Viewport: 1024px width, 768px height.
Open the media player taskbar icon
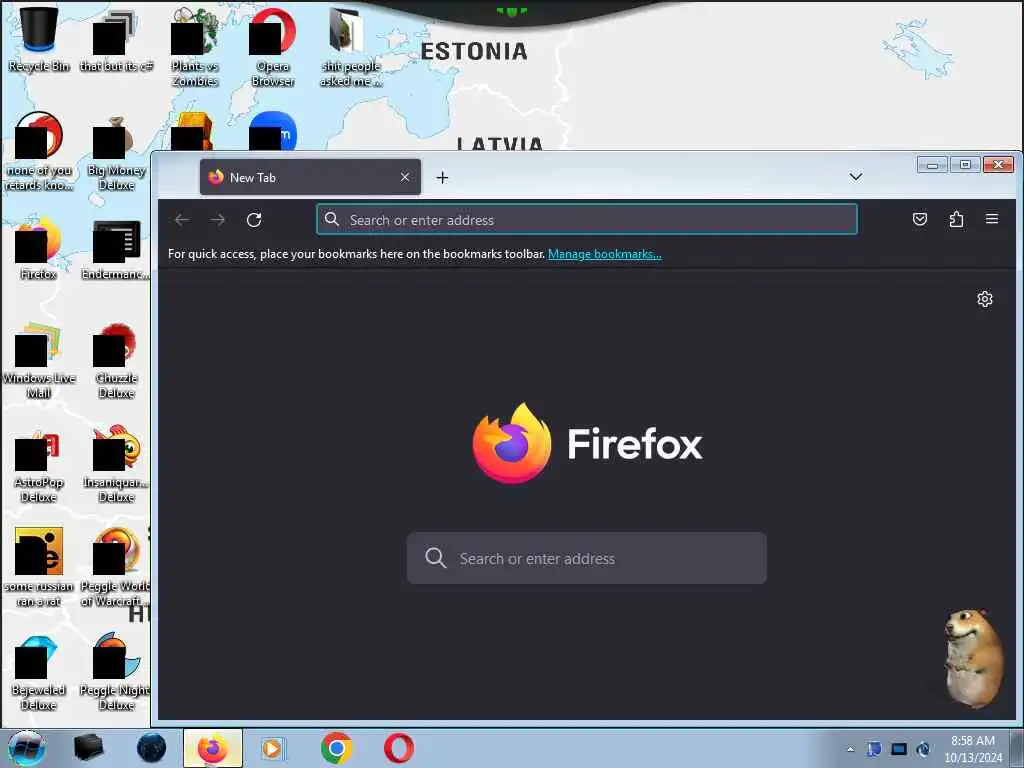(x=273, y=748)
